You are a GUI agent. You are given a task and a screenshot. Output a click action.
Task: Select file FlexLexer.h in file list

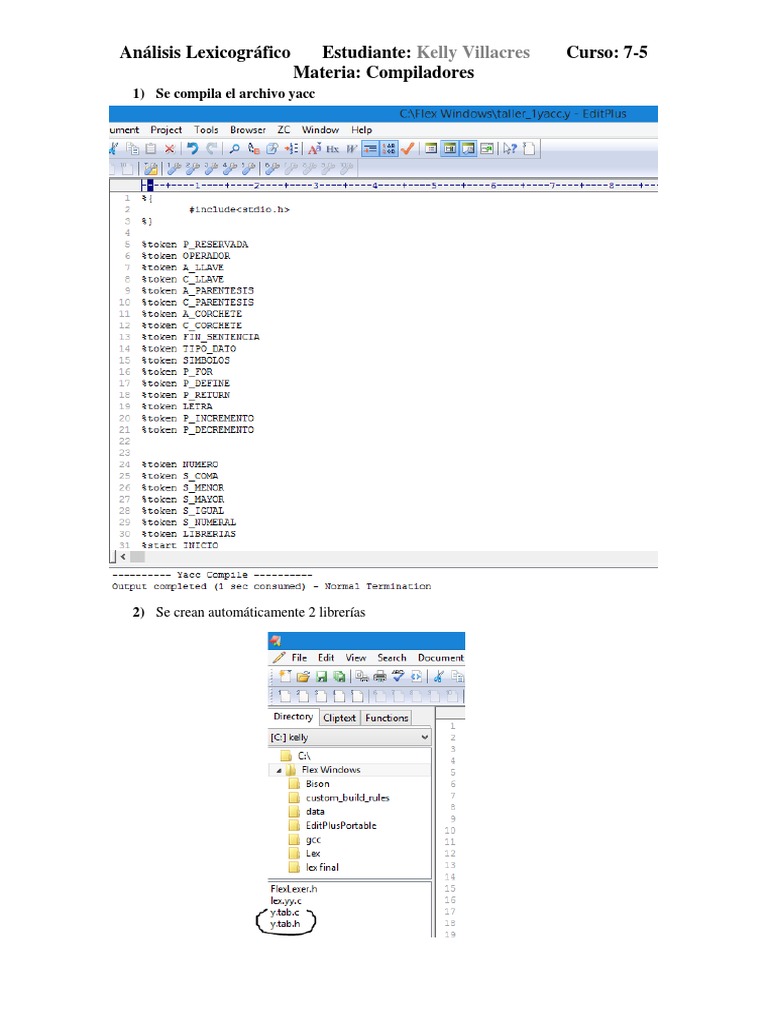pos(294,889)
